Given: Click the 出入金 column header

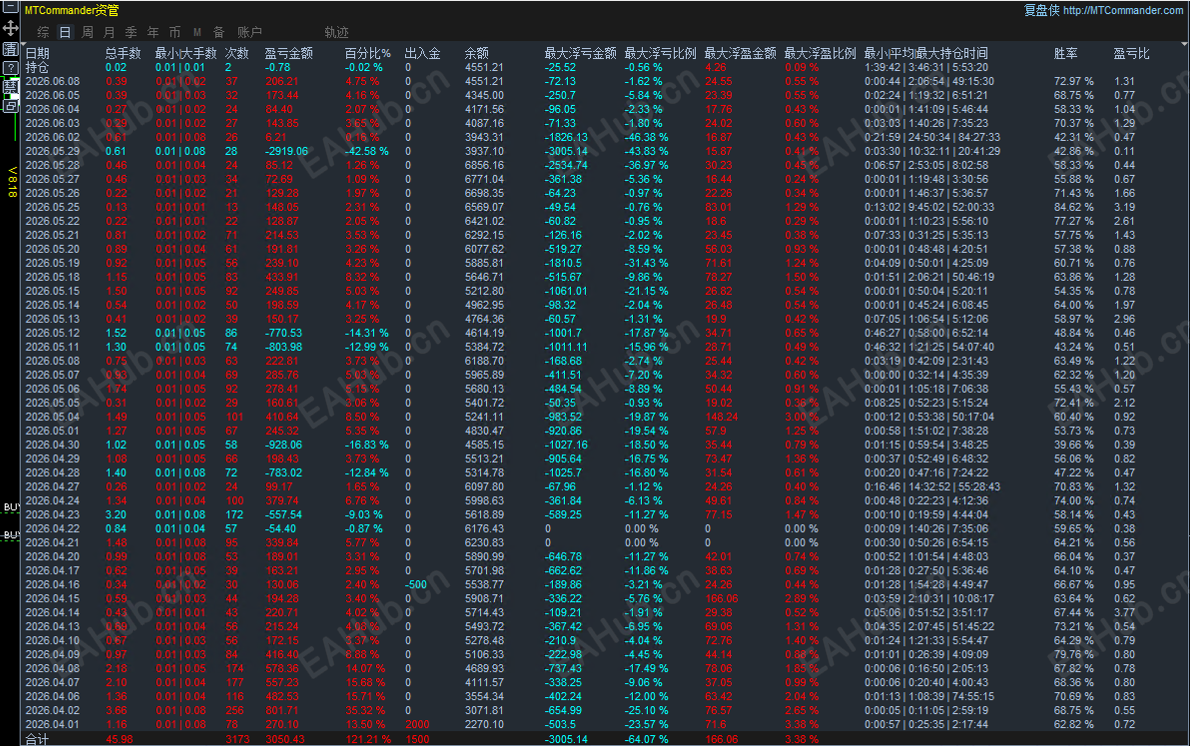Looking at the screenshot, I should 423,53.
